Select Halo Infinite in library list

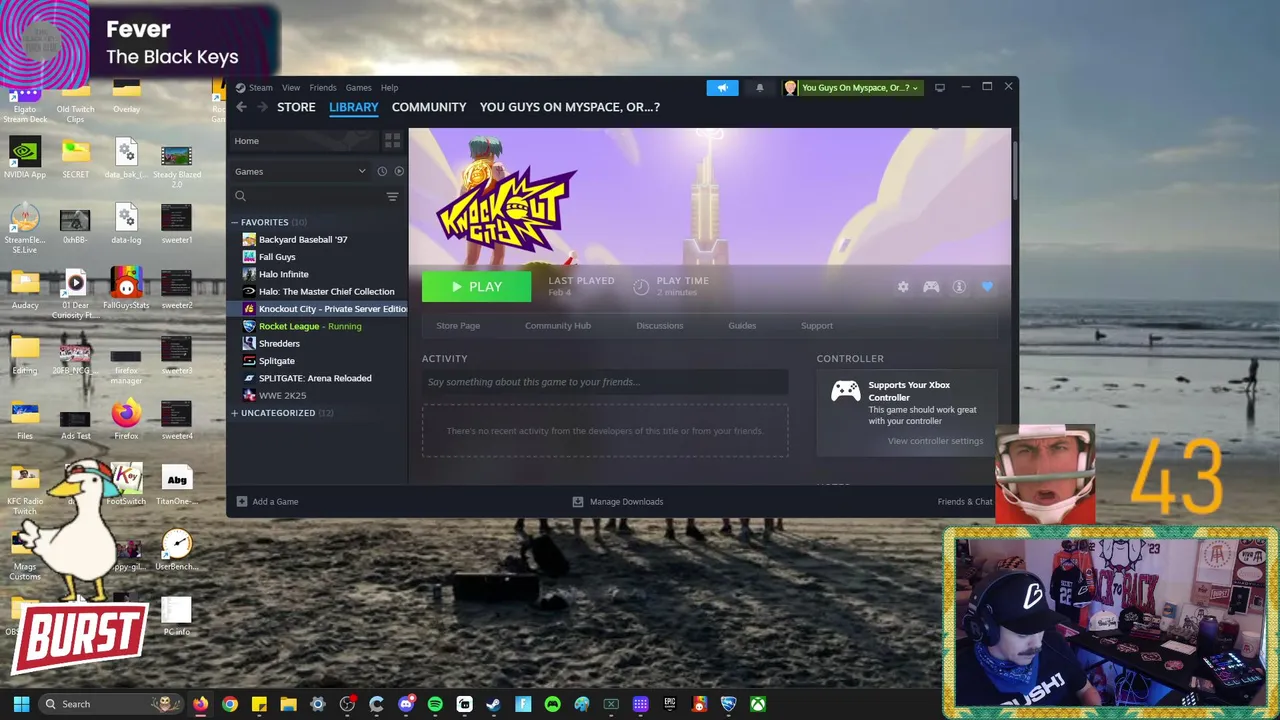point(284,274)
